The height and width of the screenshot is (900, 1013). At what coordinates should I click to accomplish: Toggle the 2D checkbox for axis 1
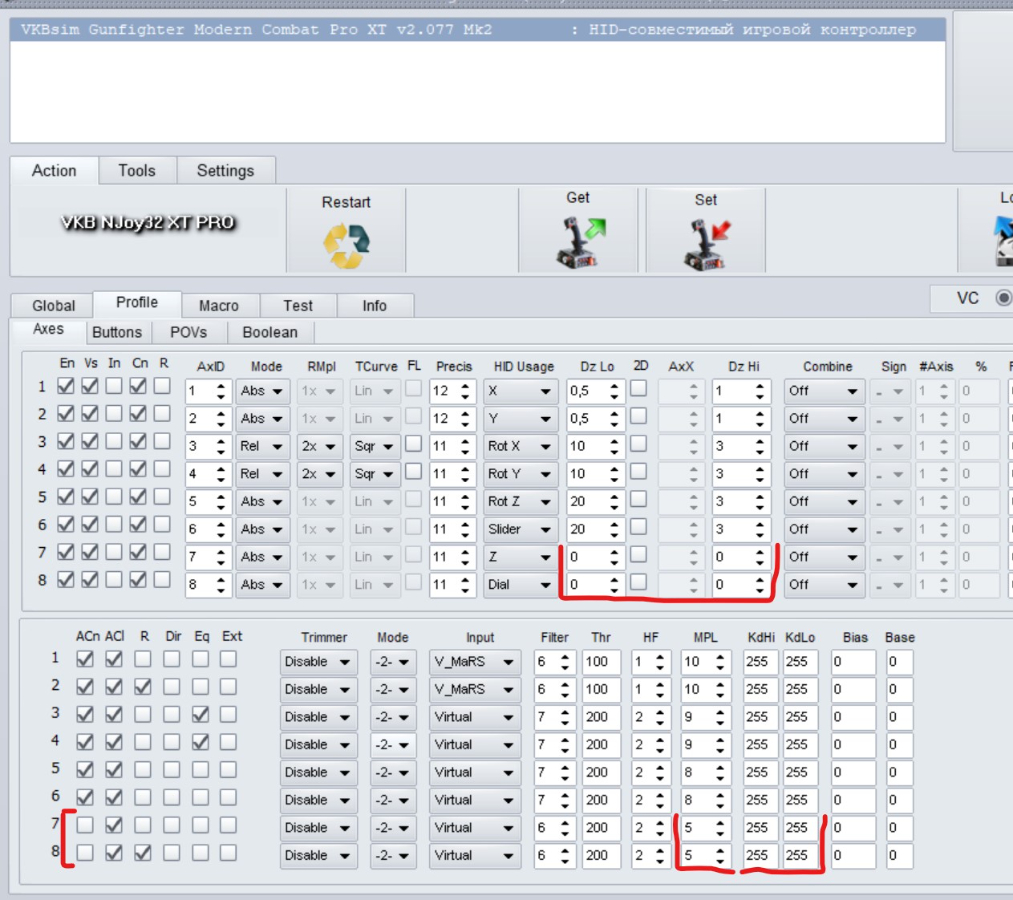[x=638, y=388]
